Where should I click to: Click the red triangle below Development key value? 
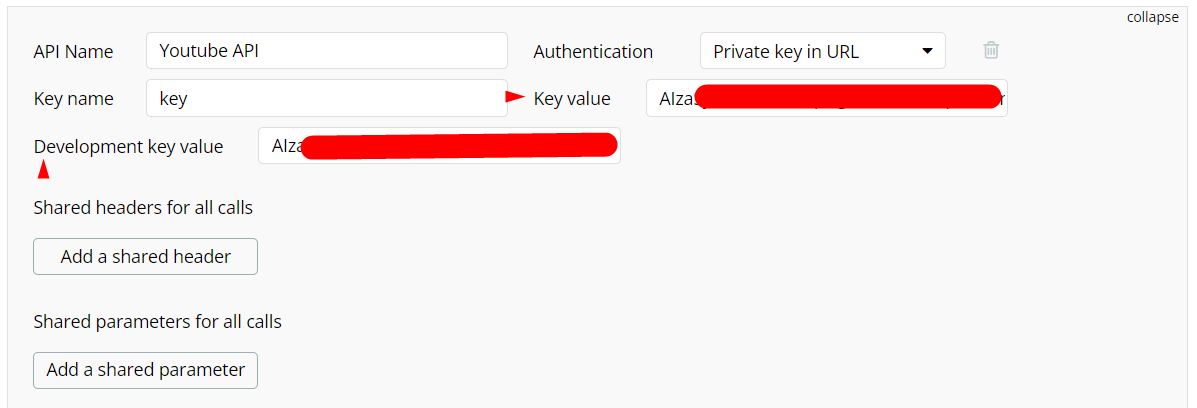pos(43,170)
